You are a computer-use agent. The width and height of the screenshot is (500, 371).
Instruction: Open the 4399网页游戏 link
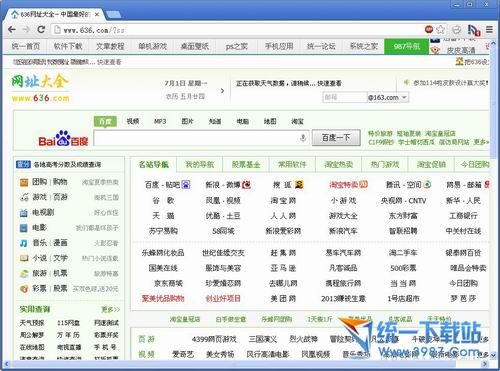pos(214,339)
